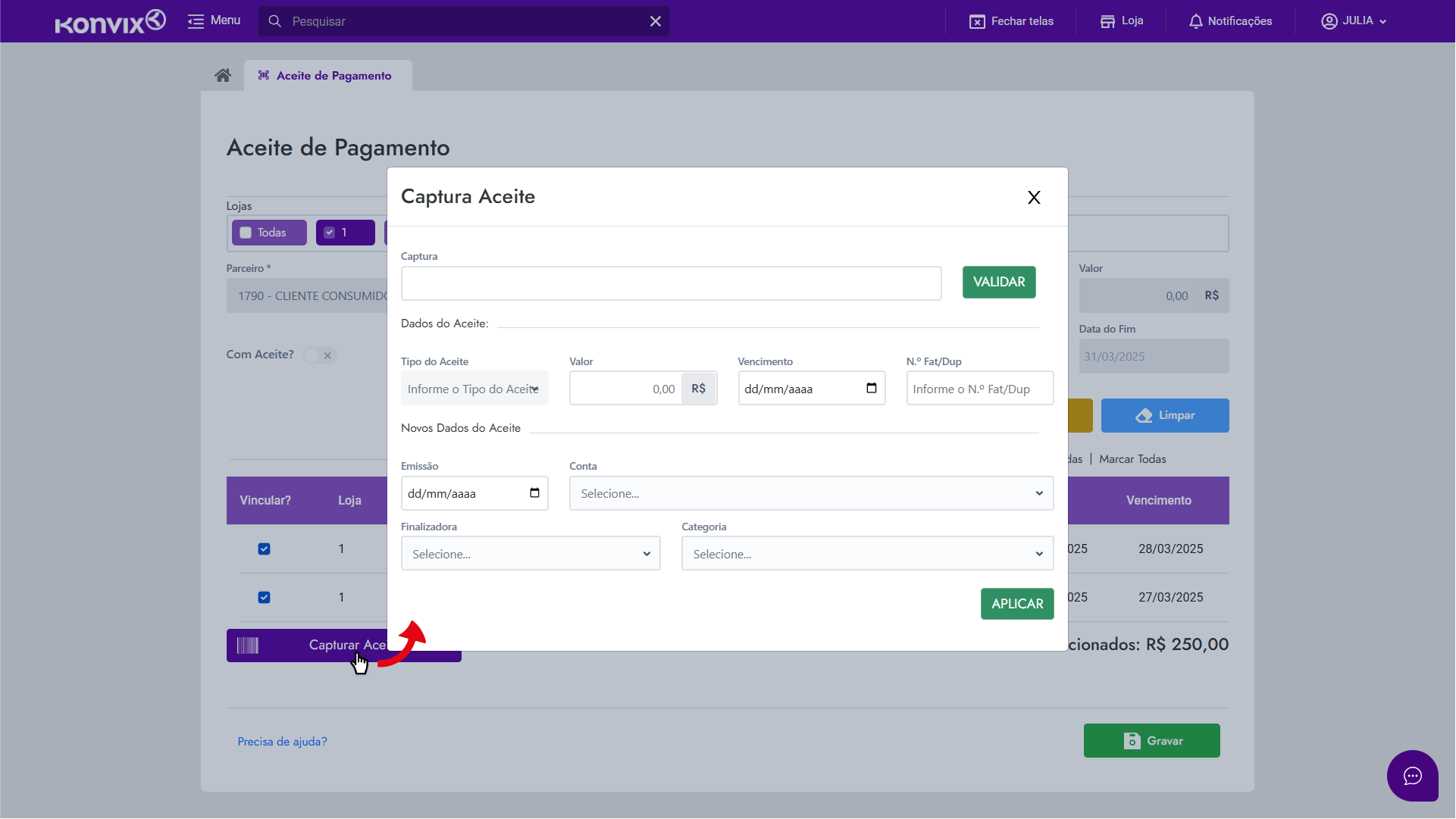Viewport: 1456px width, 819px height.
Task: Open the hamburger Menu
Action: point(196,21)
